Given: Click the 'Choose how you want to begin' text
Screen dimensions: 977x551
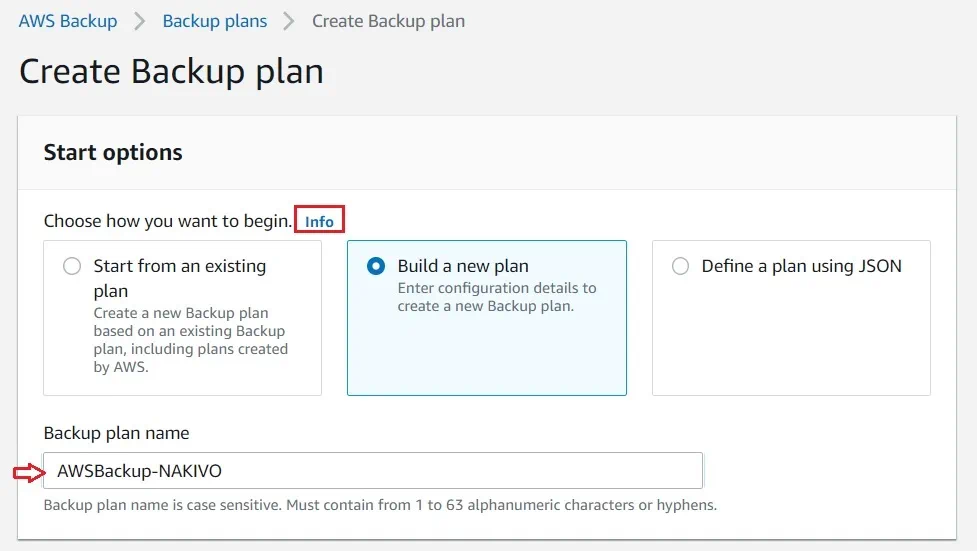Looking at the screenshot, I should [x=168, y=221].
